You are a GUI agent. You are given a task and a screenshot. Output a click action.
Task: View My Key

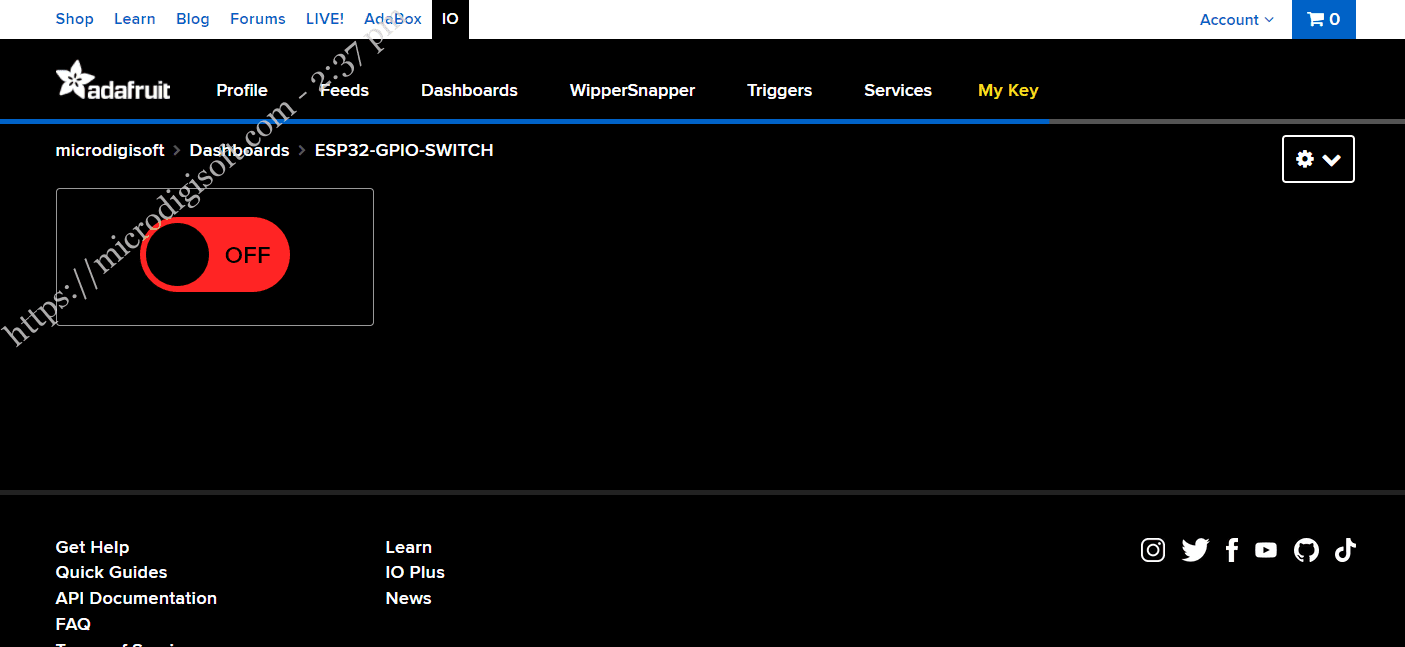[x=1008, y=90]
